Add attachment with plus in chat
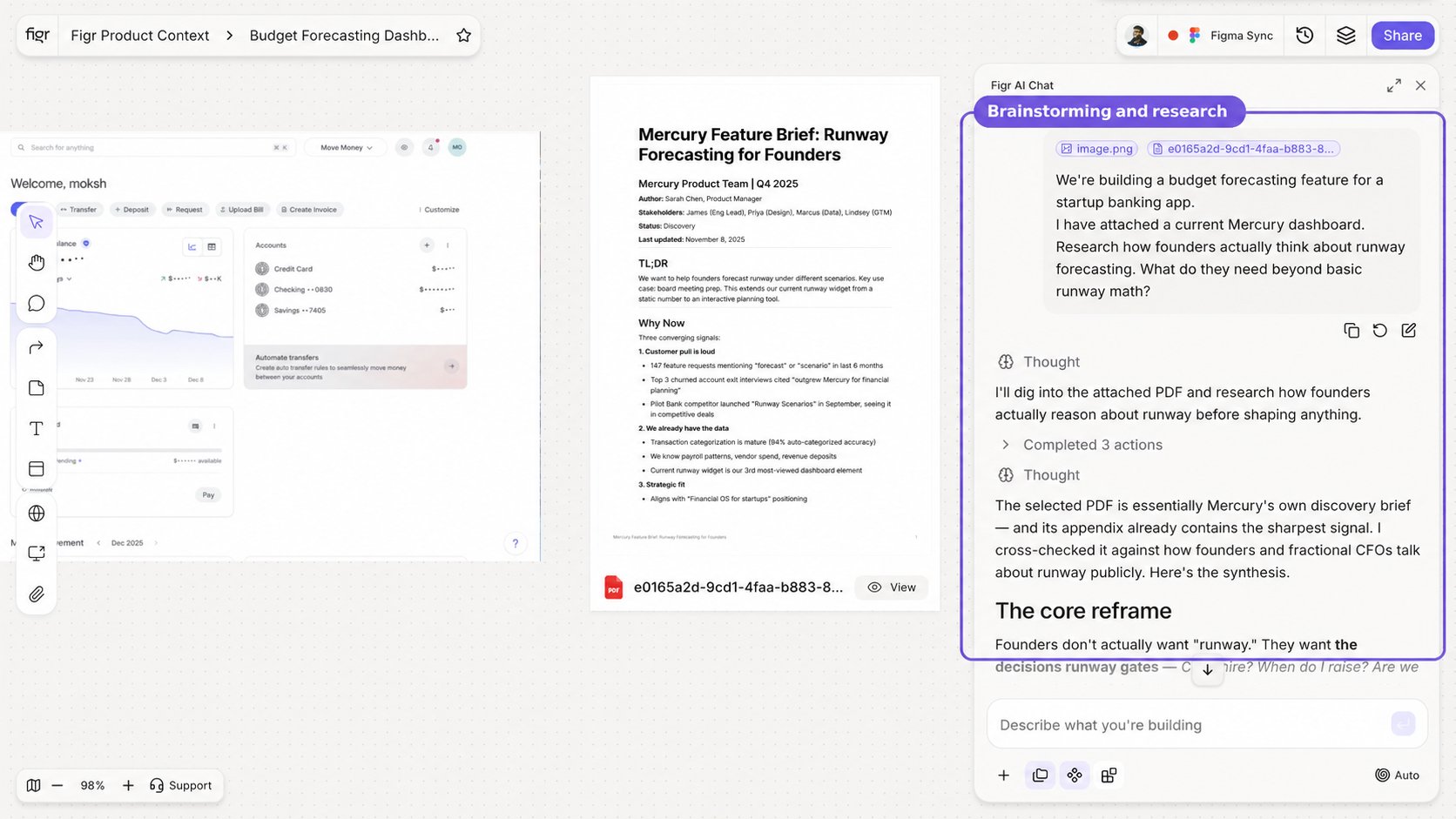Viewport: 1456px width, 819px height. pyautogui.click(x=1004, y=775)
